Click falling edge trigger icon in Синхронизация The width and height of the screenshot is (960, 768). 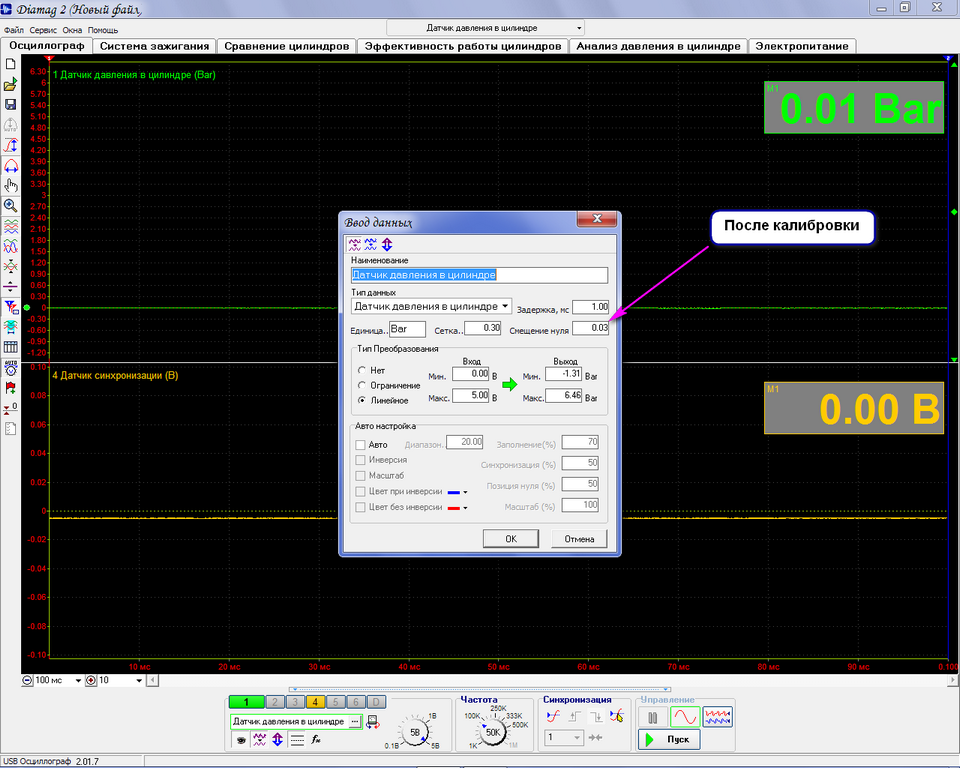(596, 716)
